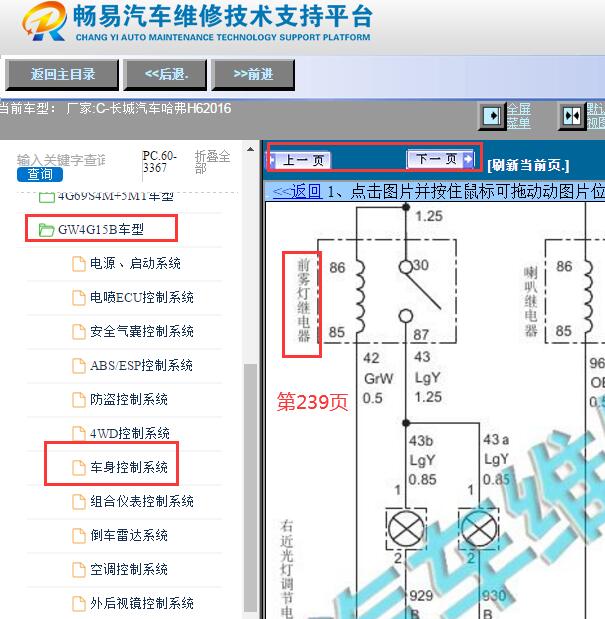Select the PC.60-3367 text
605x619 pixels.
[x=159, y=162]
